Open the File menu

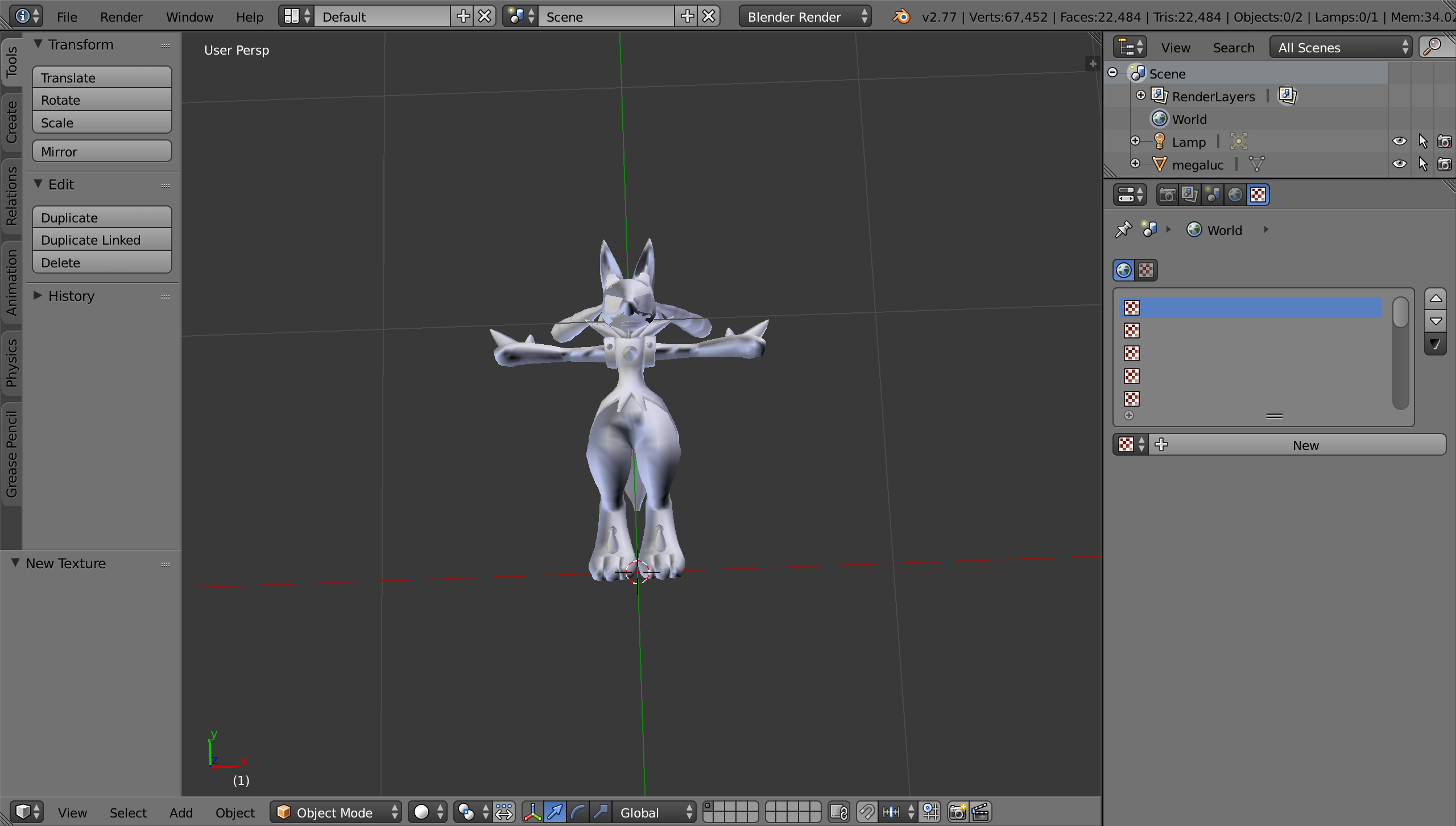(x=67, y=17)
